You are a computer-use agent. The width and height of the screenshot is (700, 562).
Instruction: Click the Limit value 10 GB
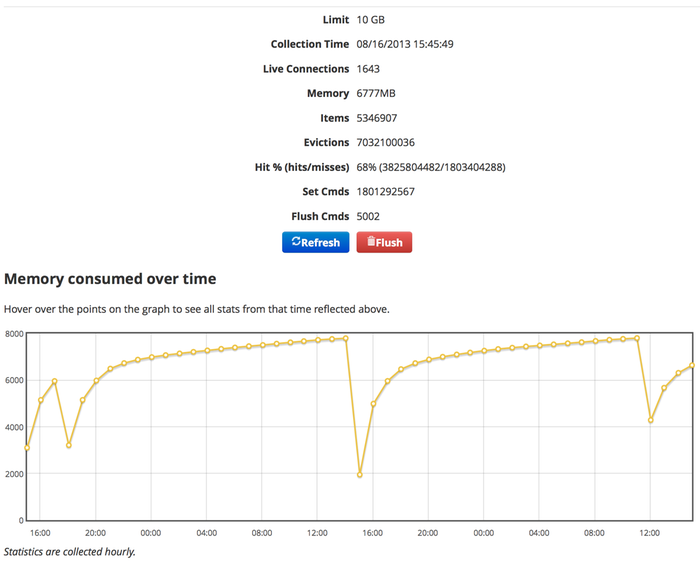[x=371, y=20]
